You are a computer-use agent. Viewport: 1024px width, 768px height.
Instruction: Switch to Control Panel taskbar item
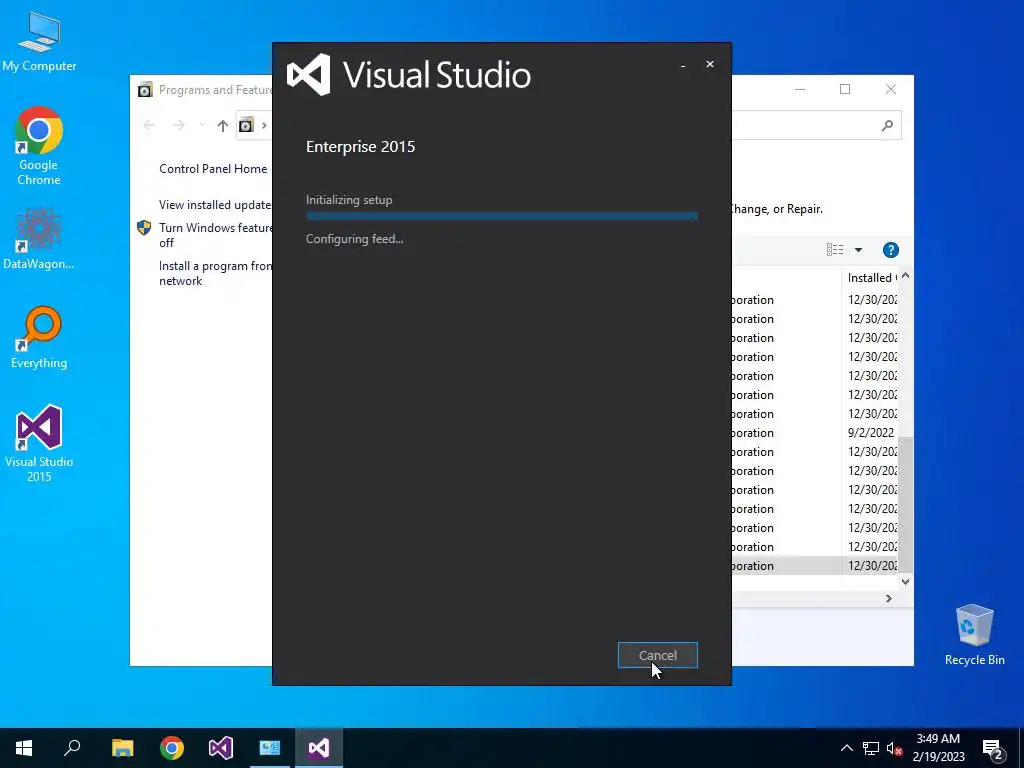[x=270, y=748]
